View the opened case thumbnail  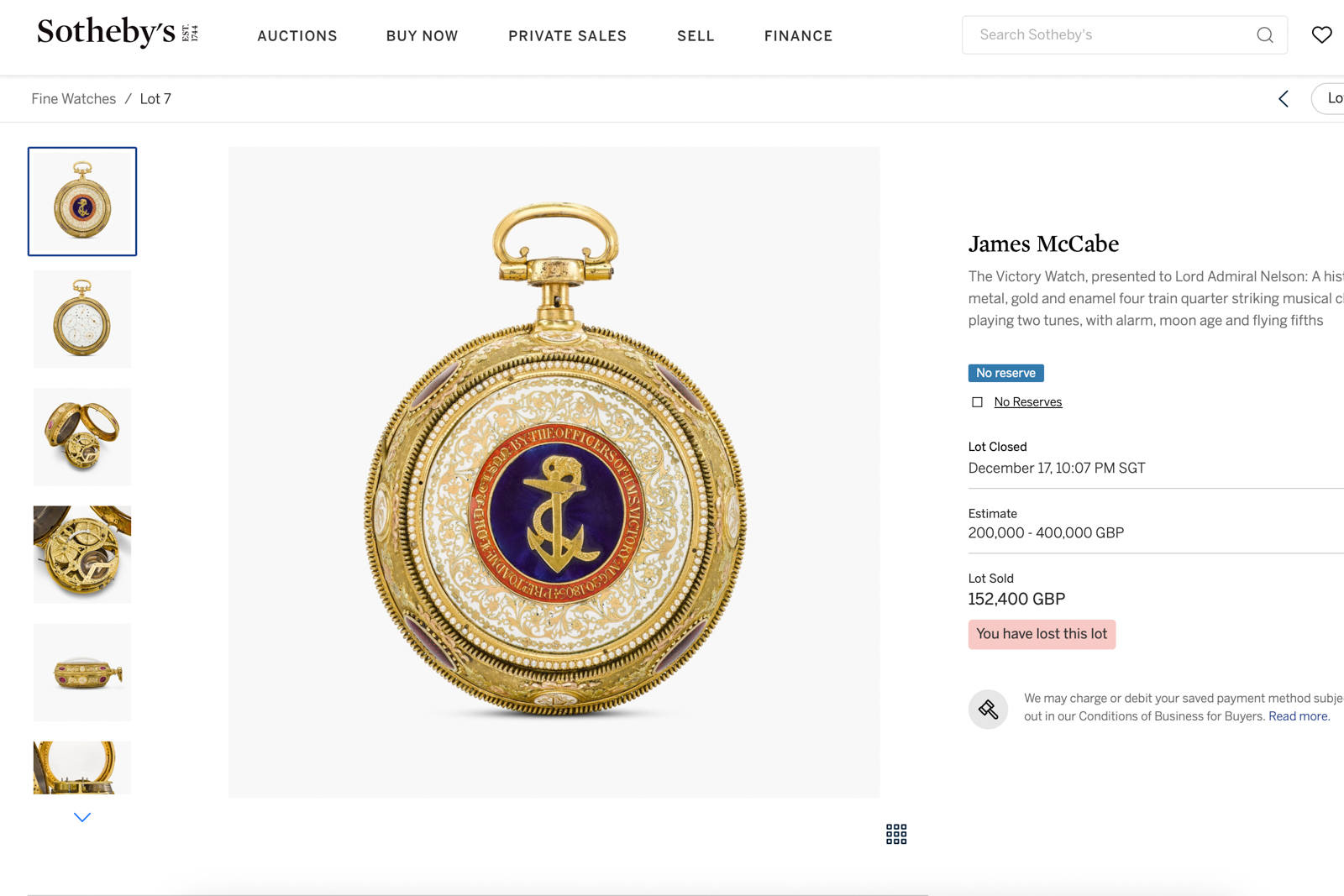(x=82, y=437)
